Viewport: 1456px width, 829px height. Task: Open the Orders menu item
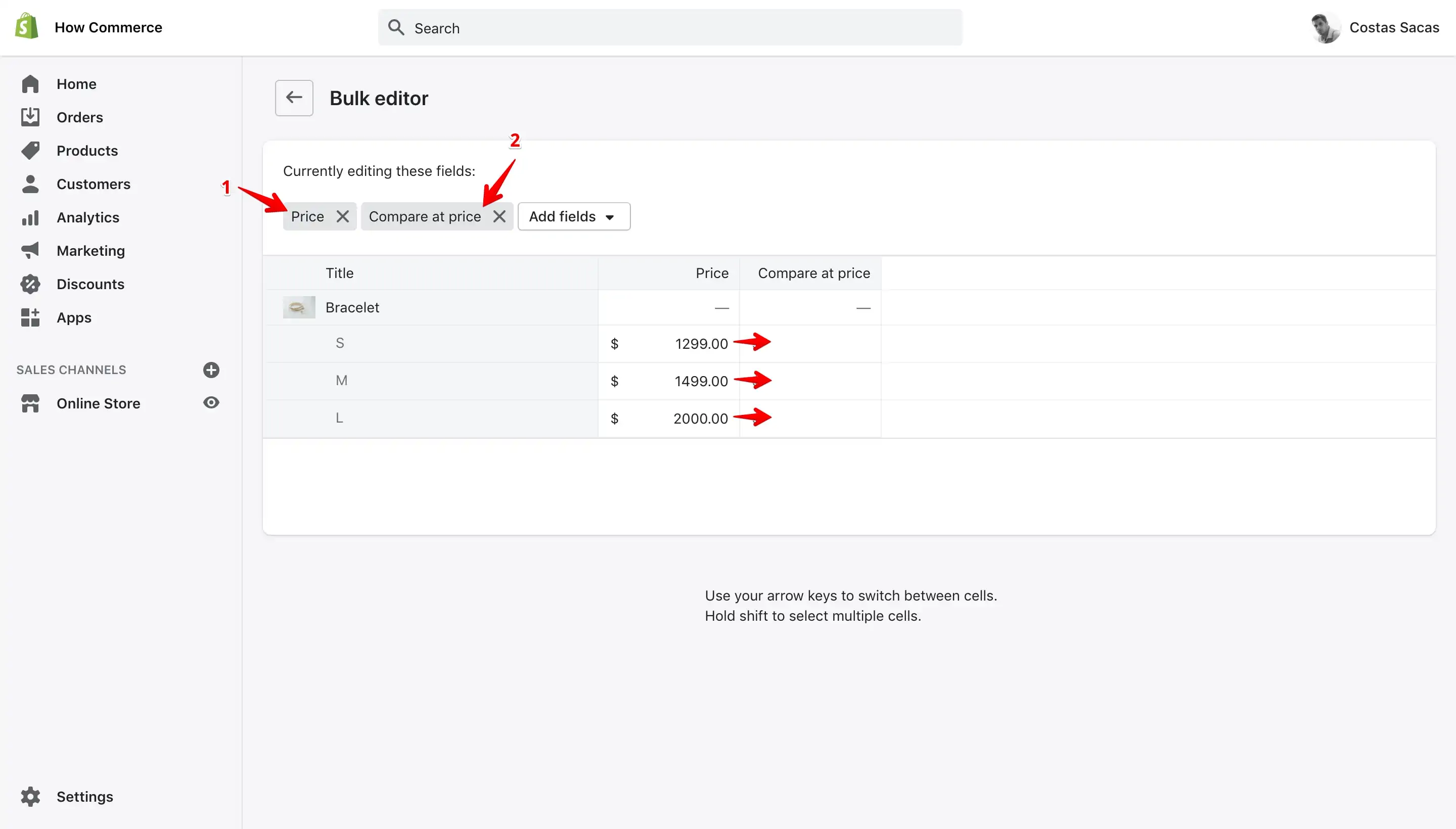80,117
